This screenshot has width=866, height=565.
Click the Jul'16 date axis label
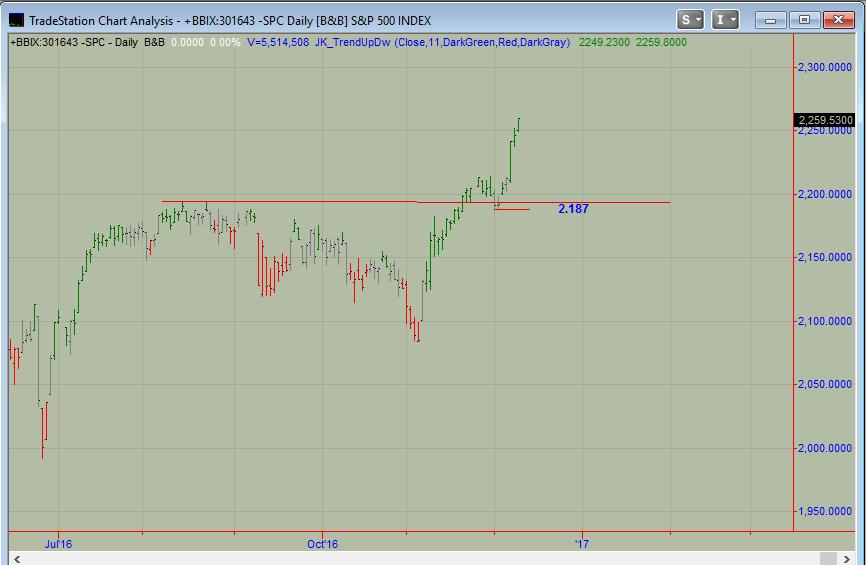[x=59, y=544]
